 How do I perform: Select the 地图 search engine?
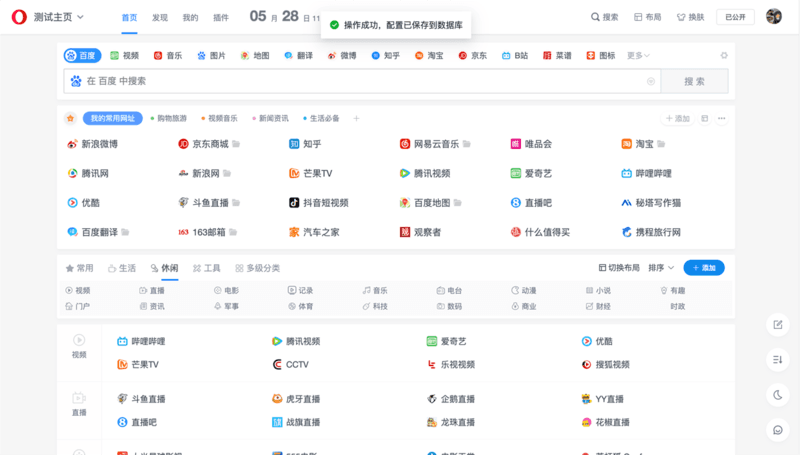click(255, 56)
